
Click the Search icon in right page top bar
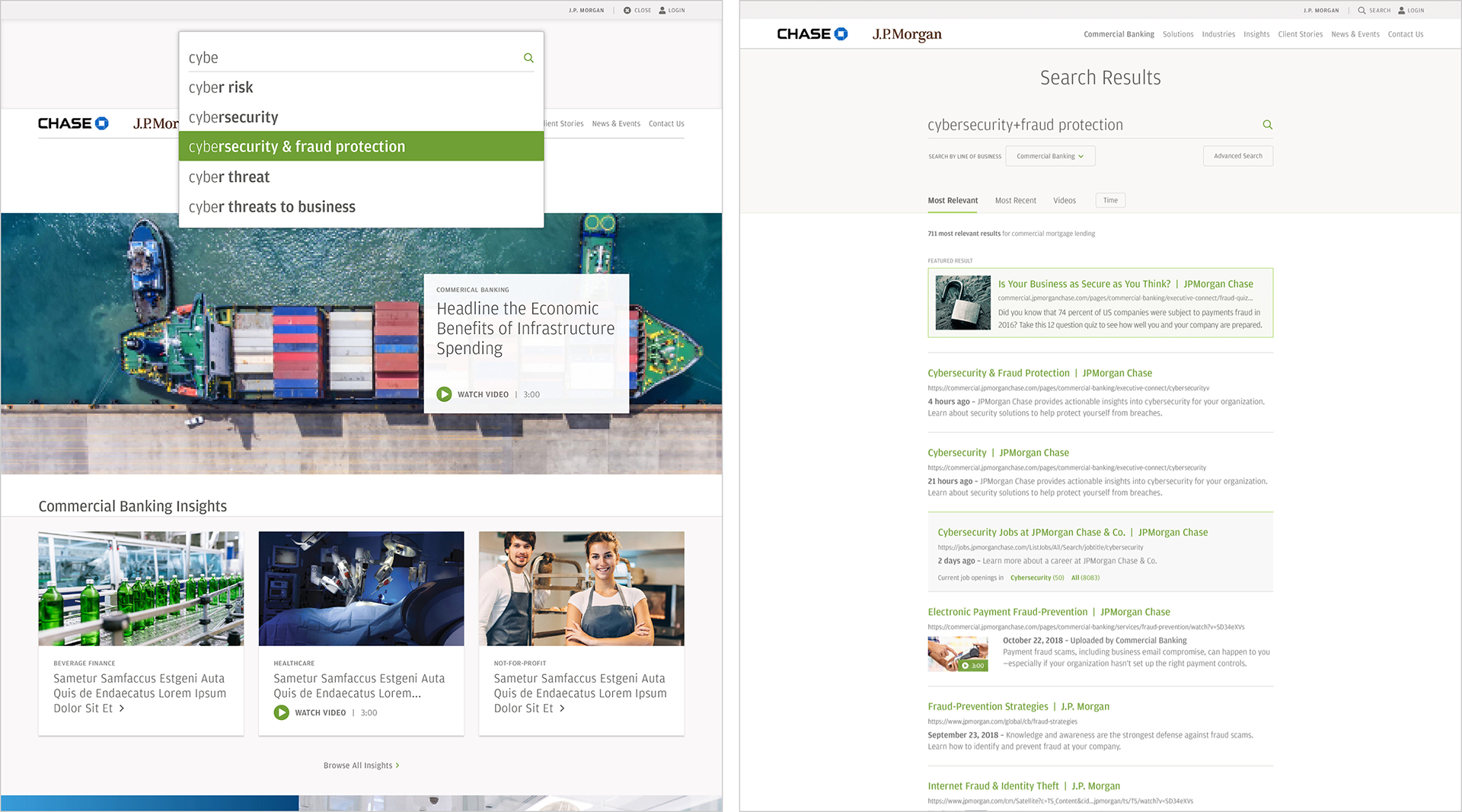(x=1361, y=11)
